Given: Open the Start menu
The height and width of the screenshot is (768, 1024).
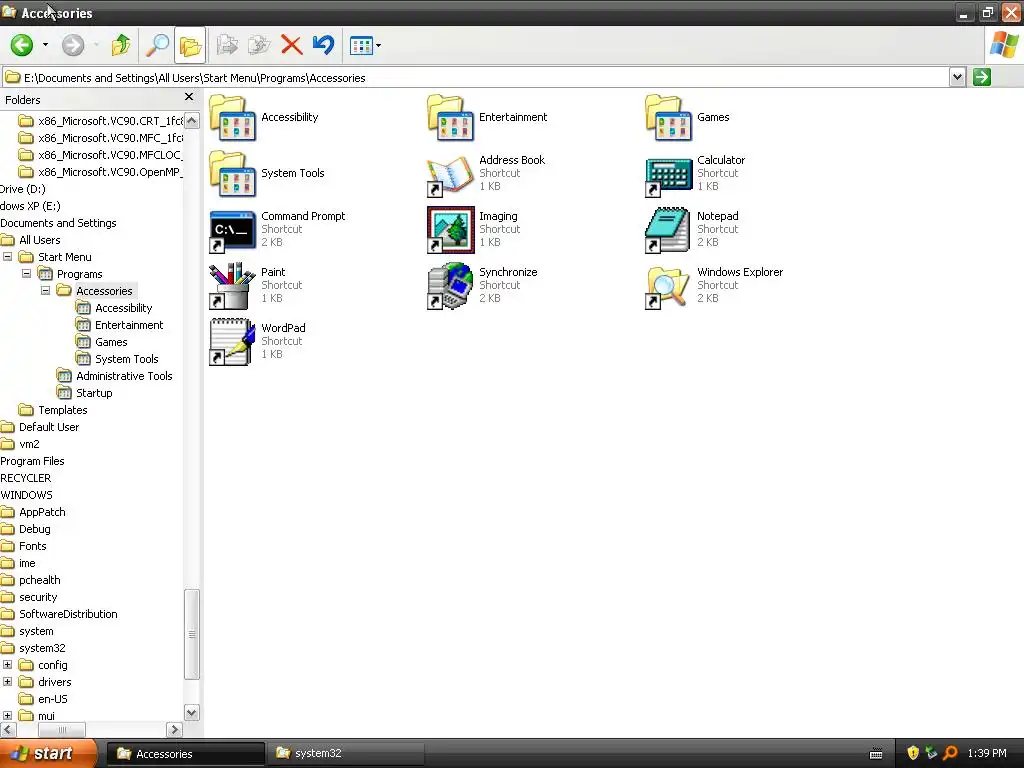Looking at the screenshot, I should coord(48,753).
